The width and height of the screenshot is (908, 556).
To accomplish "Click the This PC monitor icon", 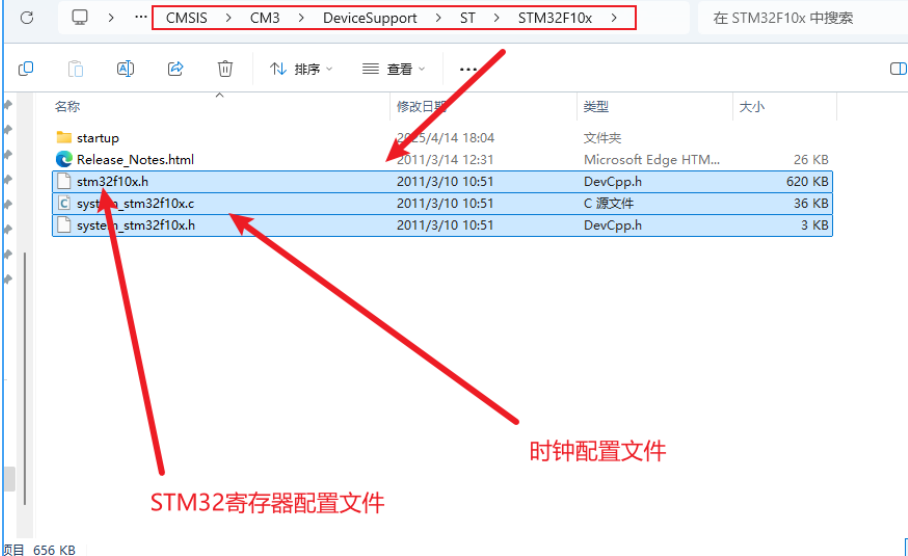I will pos(79,17).
